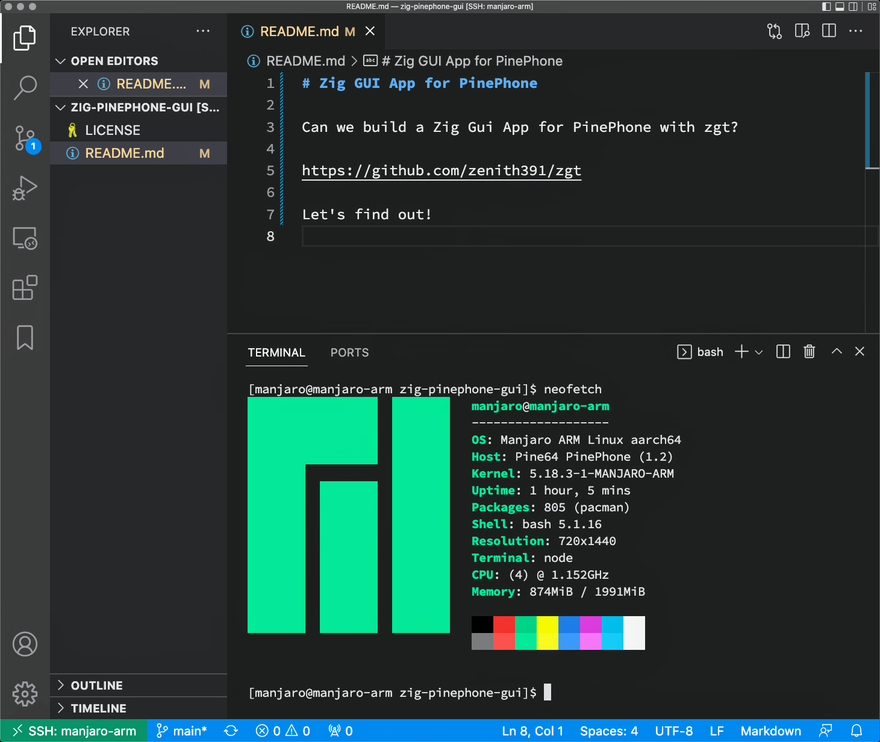Switch to the Ports tab
This screenshot has width=880, height=742.
pyautogui.click(x=349, y=352)
